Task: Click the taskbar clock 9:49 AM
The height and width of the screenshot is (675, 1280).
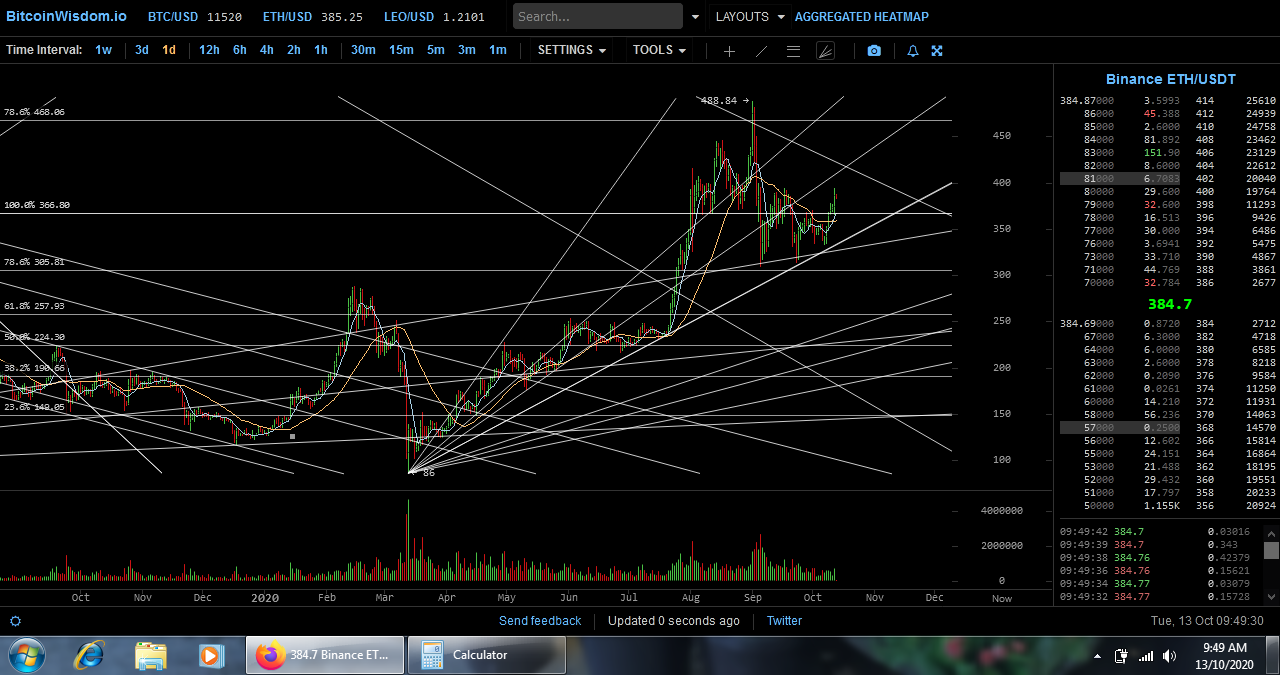Action: pos(1224,648)
